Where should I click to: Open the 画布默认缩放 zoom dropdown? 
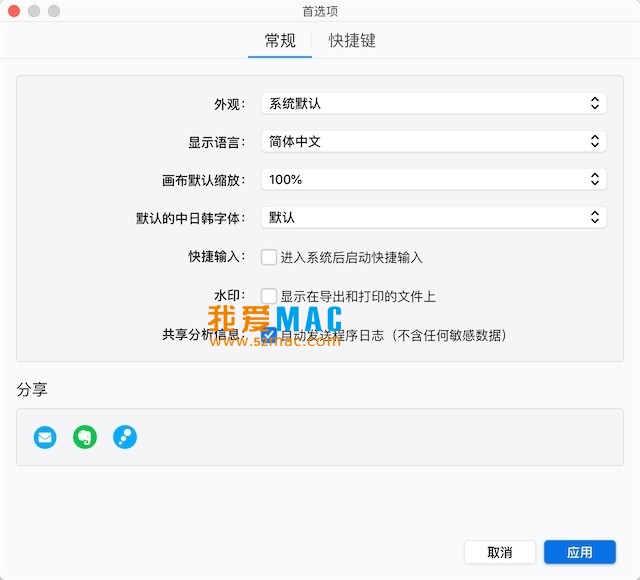[x=433, y=179]
